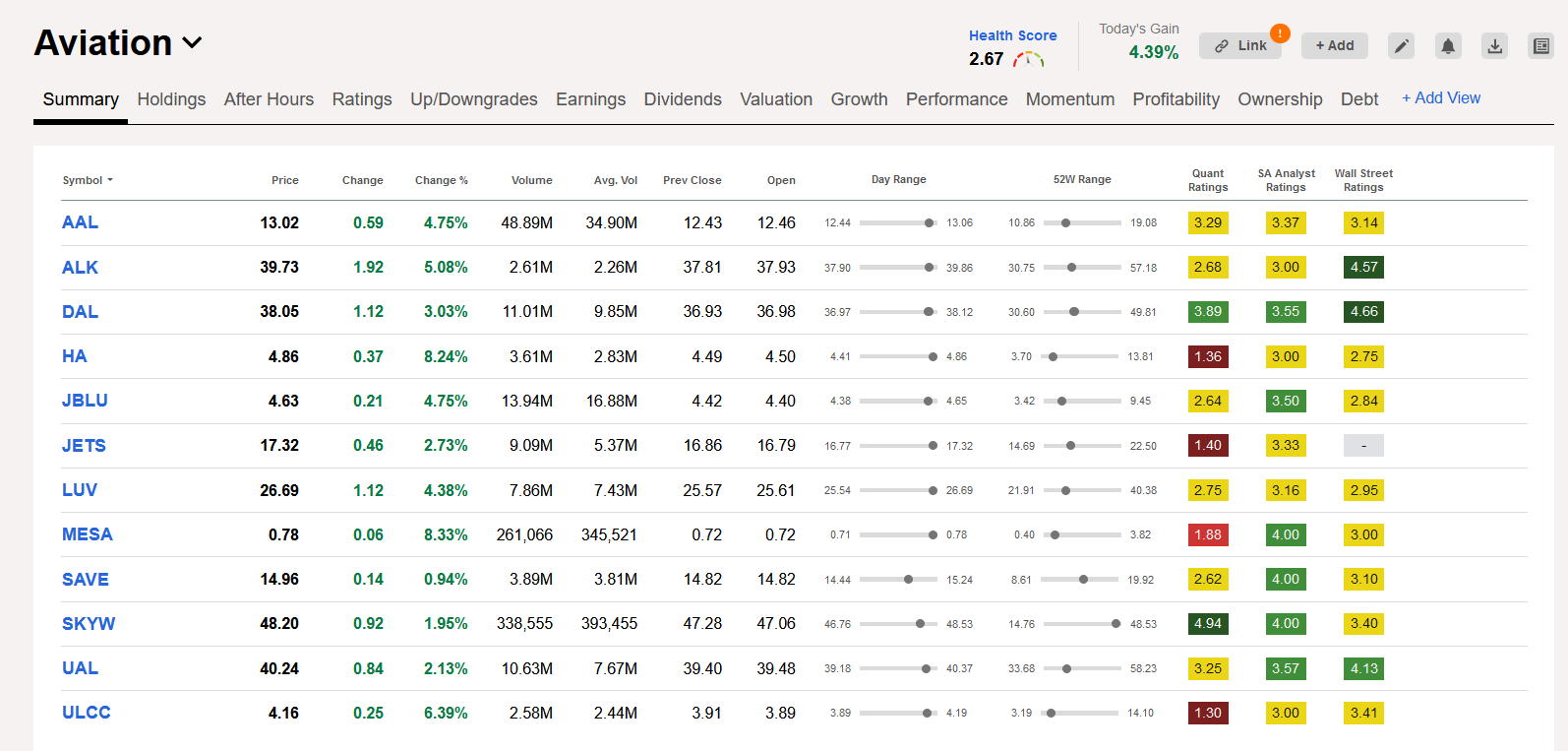Click AAL quant rating 3.29 badge
1568x751 pixels.
point(1208,223)
